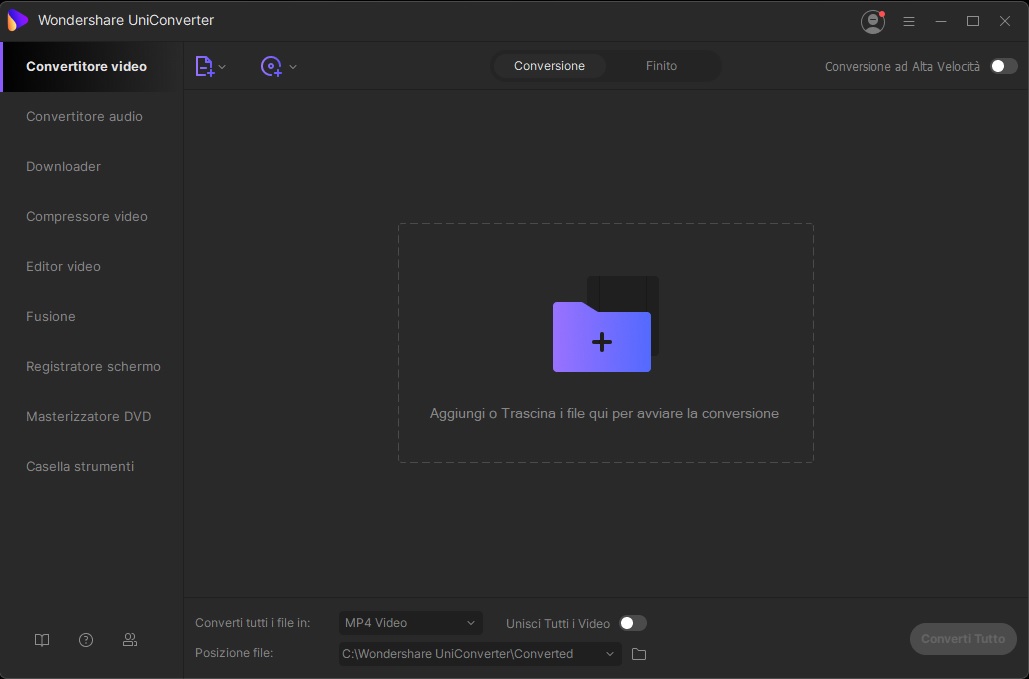Open Registratore schermo section
1029x679 pixels.
[92, 366]
